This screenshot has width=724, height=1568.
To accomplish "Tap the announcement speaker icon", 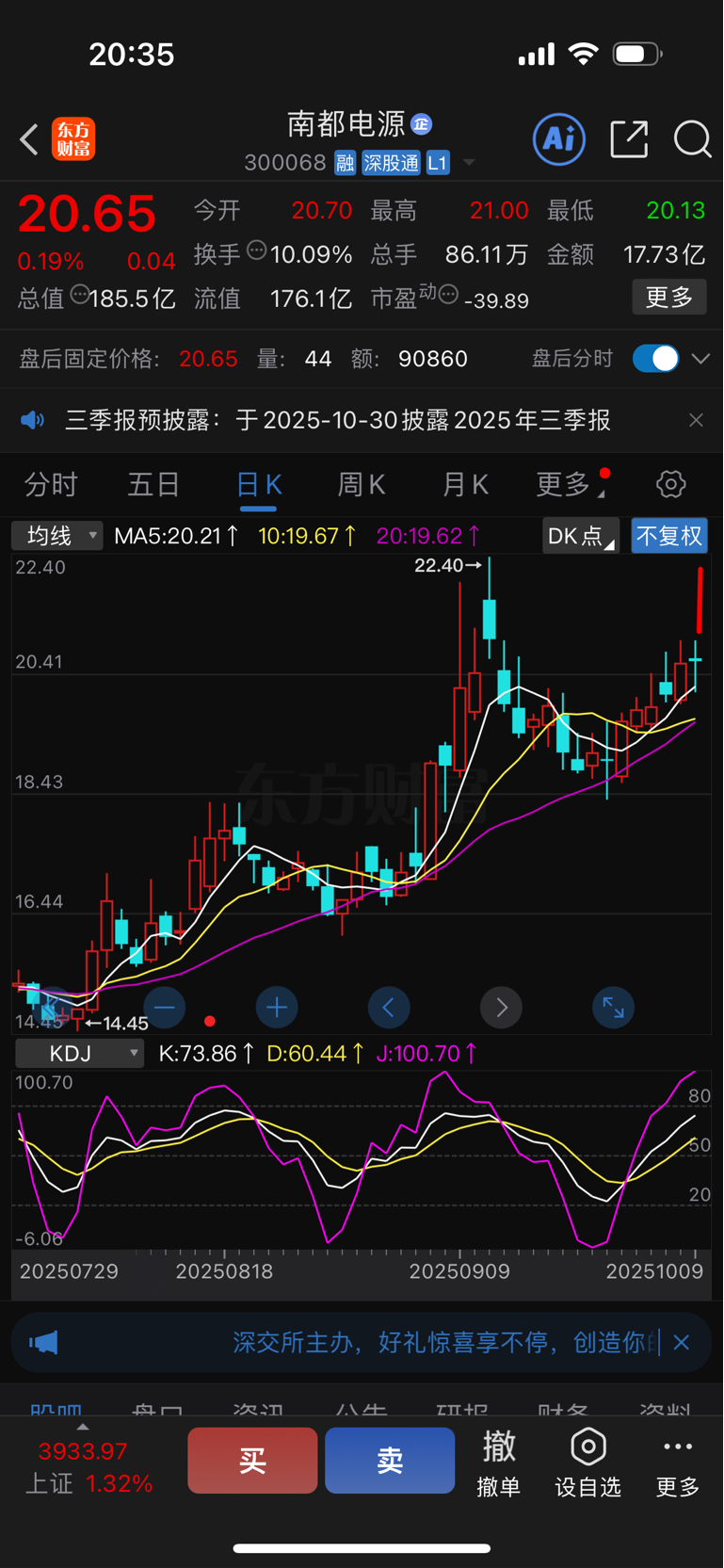I will [33, 420].
